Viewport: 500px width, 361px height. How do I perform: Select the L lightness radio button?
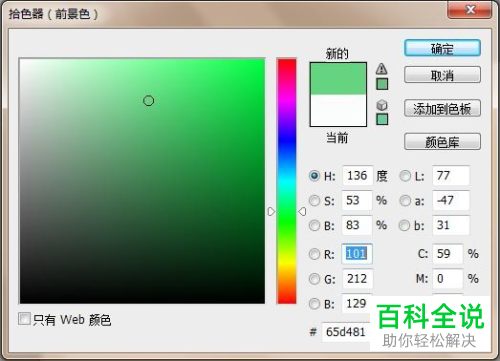click(x=405, y=176)
